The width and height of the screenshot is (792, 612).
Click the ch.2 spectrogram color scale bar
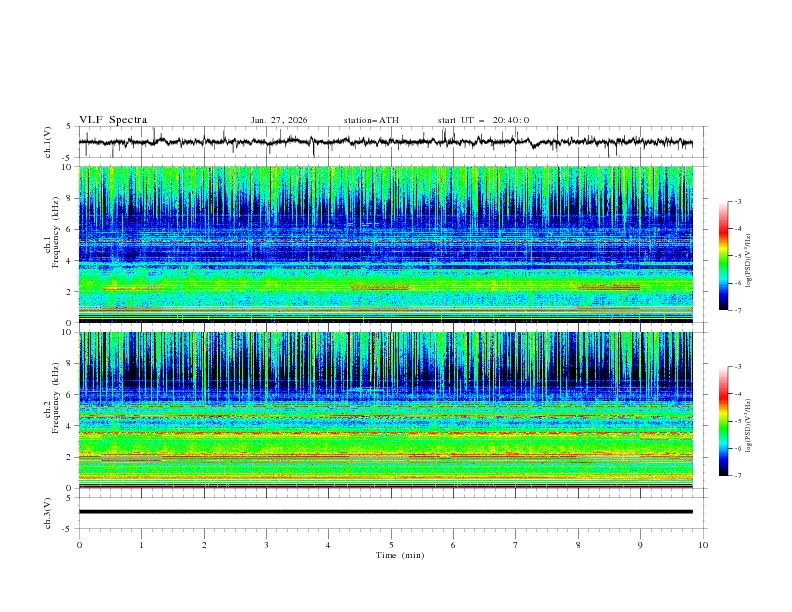click(x=723, y=421)
